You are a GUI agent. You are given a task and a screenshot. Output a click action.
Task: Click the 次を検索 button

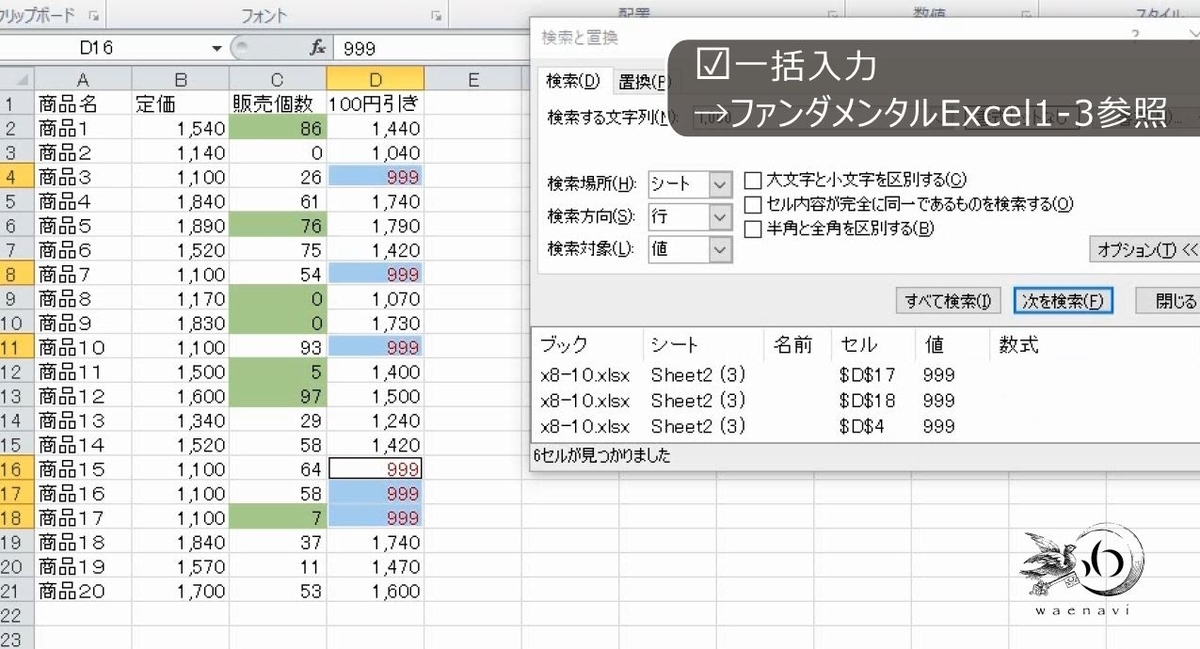click(1063, 300)
